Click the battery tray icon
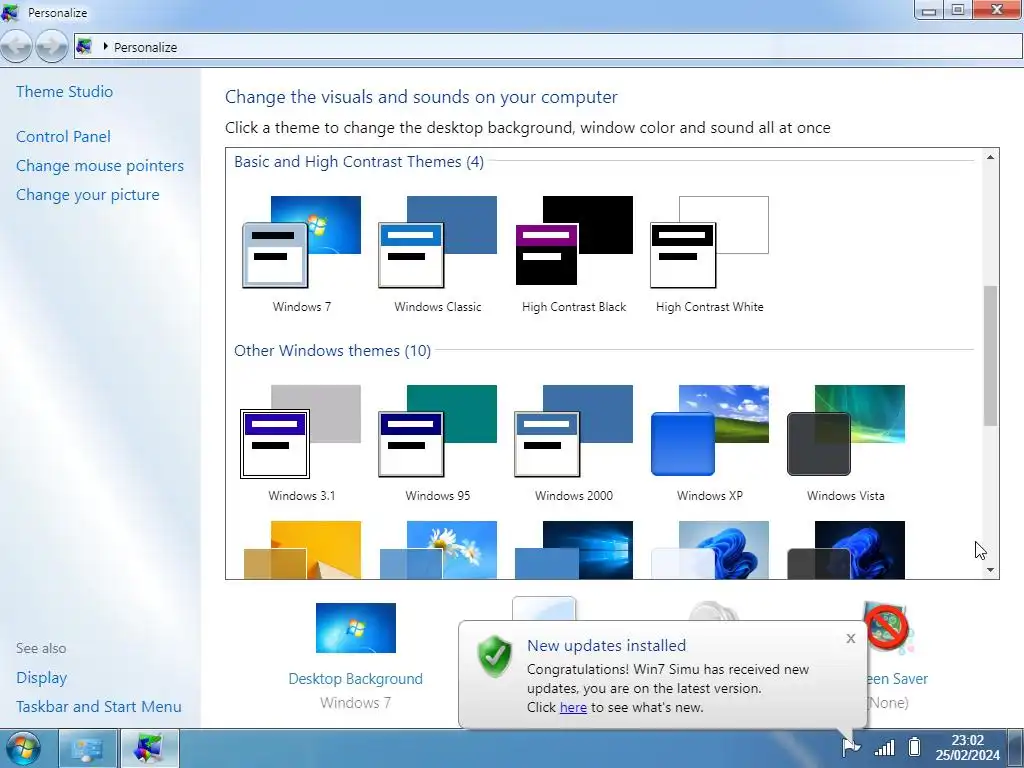This screenshot has width=1024, height=768. point(915,746)
